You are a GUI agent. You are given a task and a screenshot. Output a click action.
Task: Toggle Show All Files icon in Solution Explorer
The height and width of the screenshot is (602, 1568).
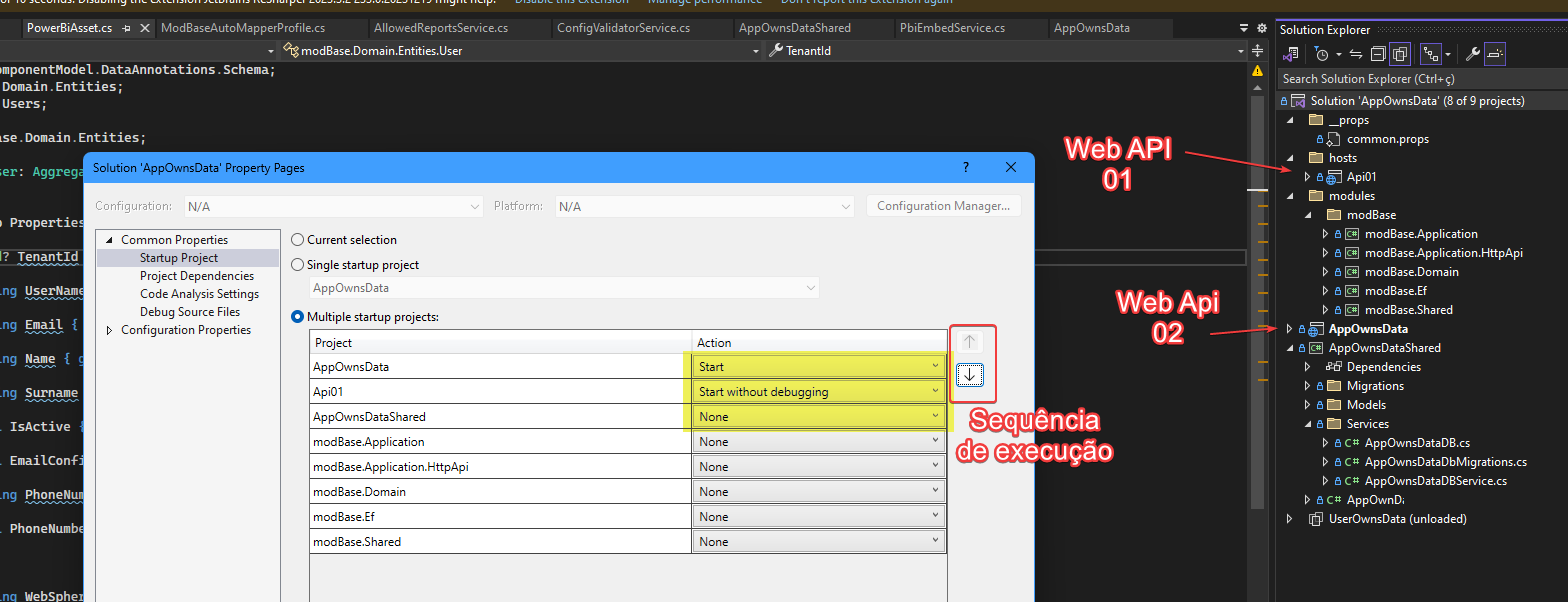click(1400, 53)
